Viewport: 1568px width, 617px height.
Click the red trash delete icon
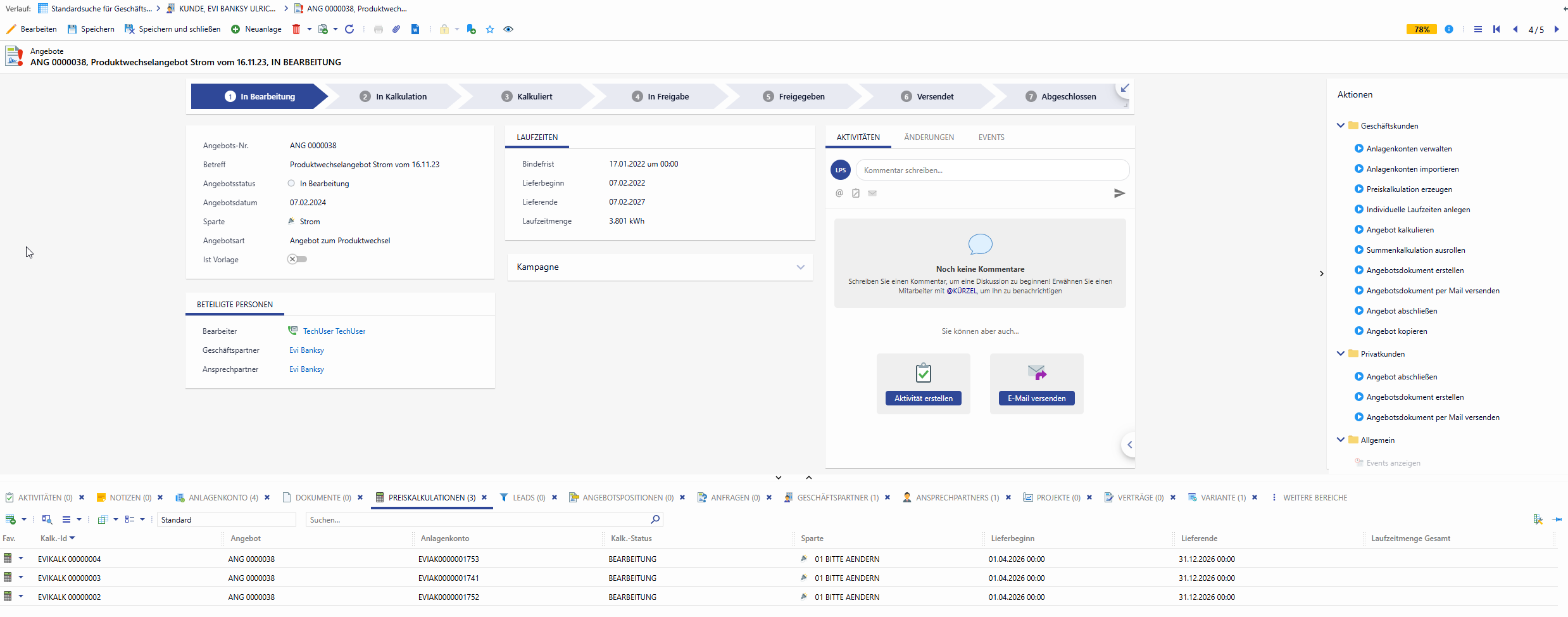(296, 29)
